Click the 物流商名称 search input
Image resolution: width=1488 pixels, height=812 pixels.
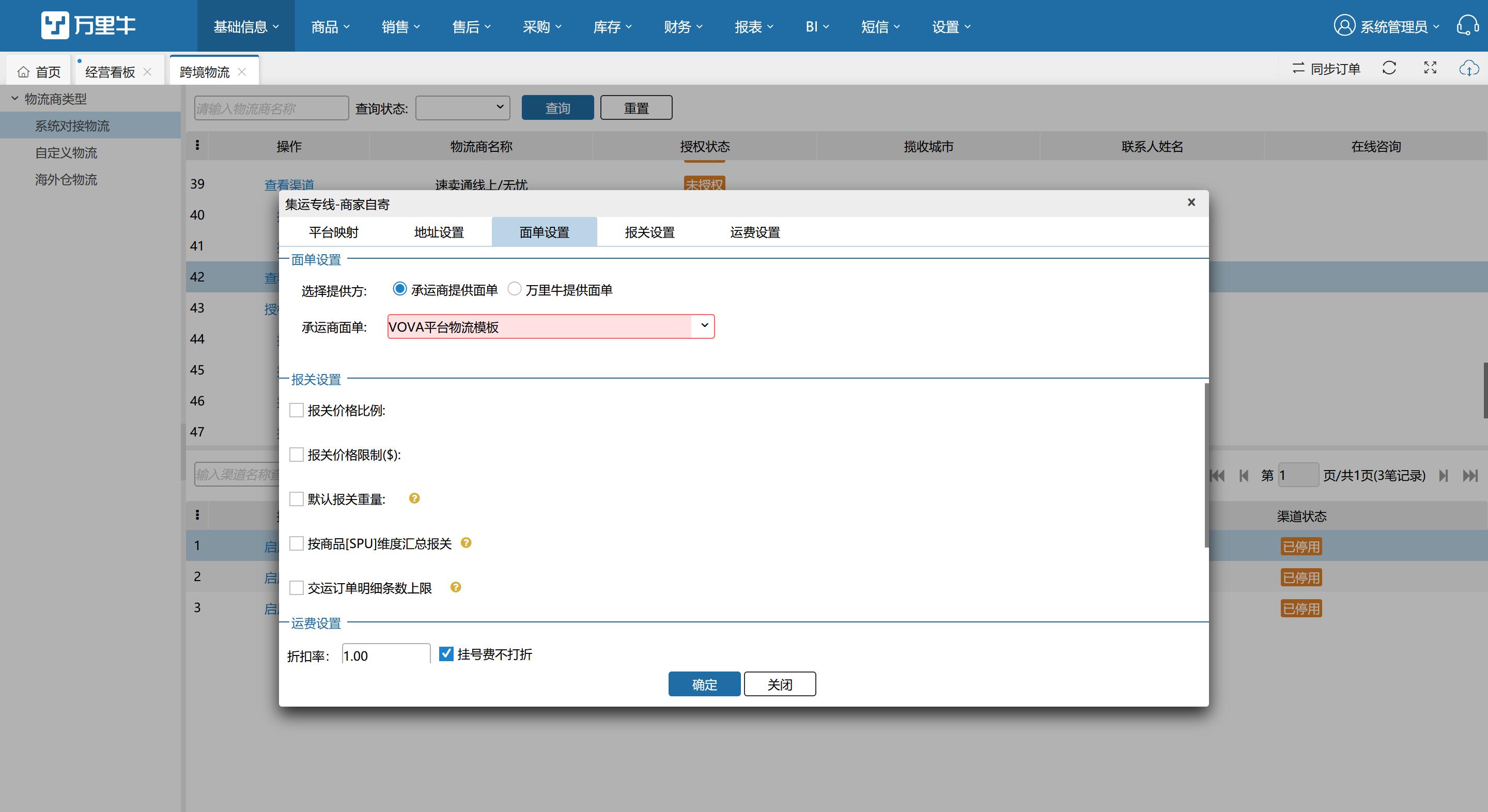(271, 108)
